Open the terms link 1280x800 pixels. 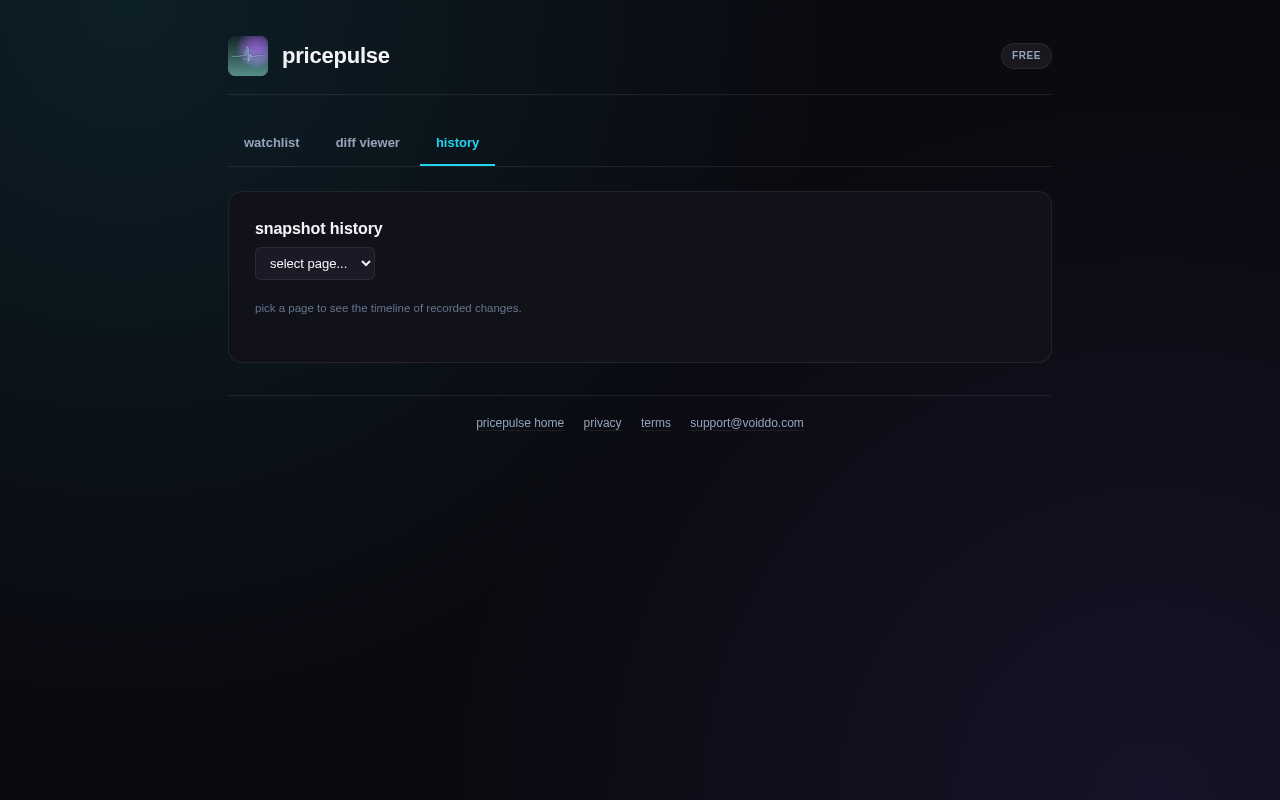(656, 423)
